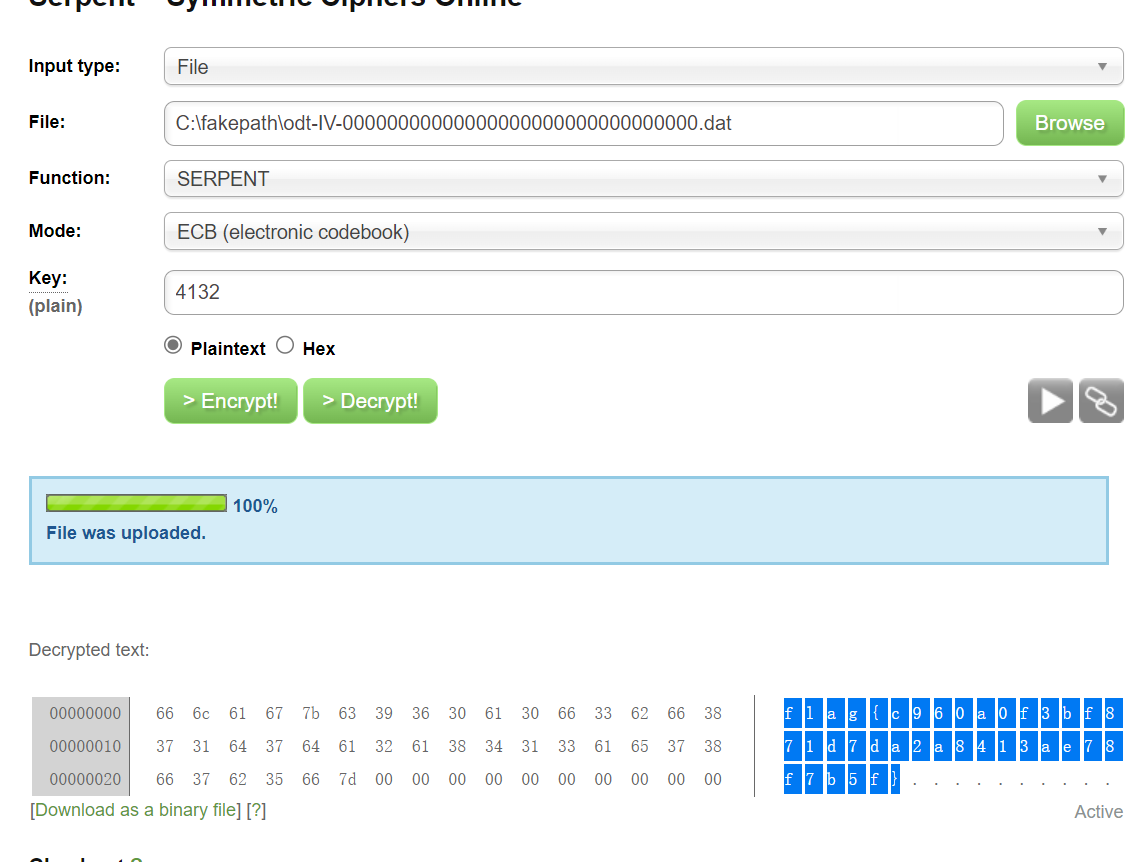Click the play/run icon button
Screen dimensions: 1140x862
coord(1050,400)
